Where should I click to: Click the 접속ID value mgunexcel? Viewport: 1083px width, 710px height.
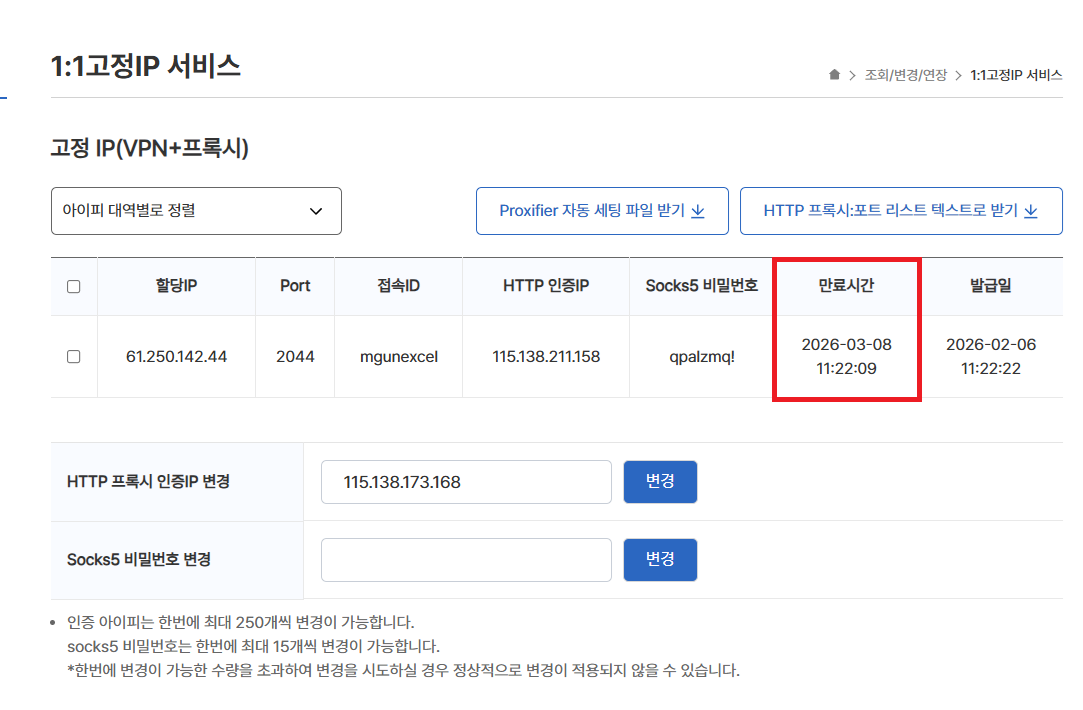[x=399, y=357]
